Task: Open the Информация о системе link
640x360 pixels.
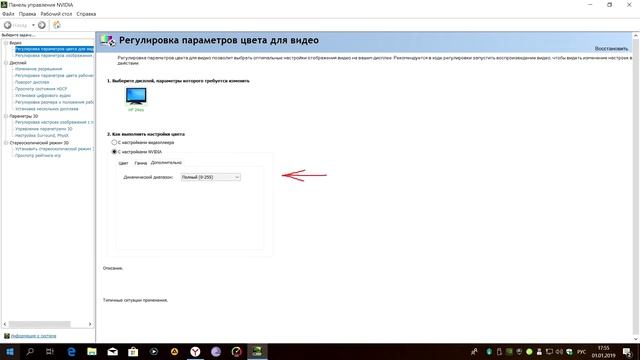Action: point(33,336)
